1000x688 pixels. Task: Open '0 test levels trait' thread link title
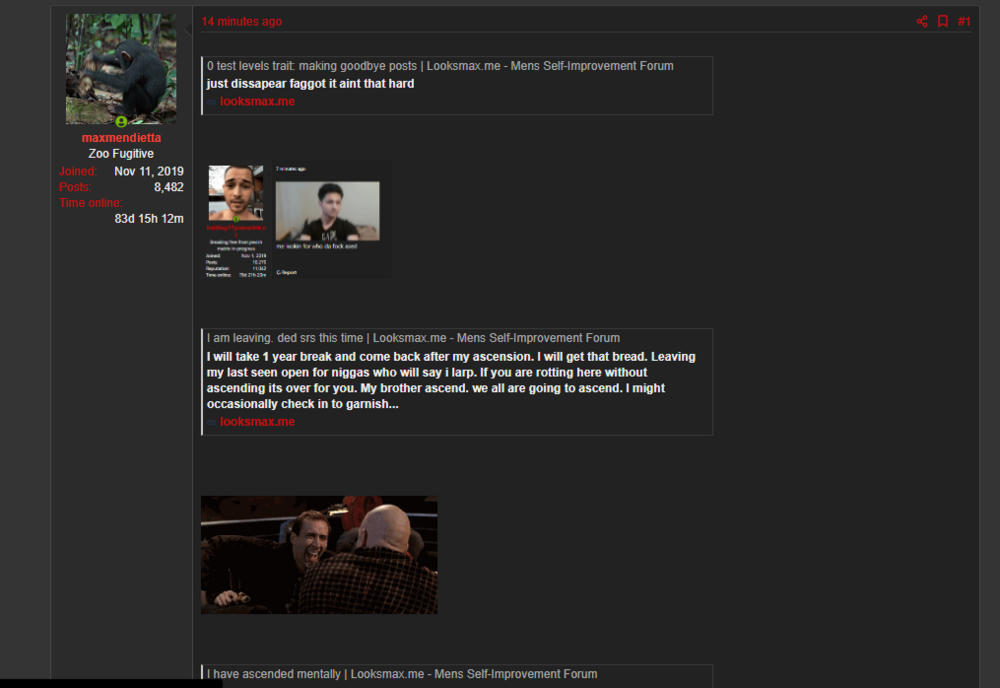click(x=440, y=66)
